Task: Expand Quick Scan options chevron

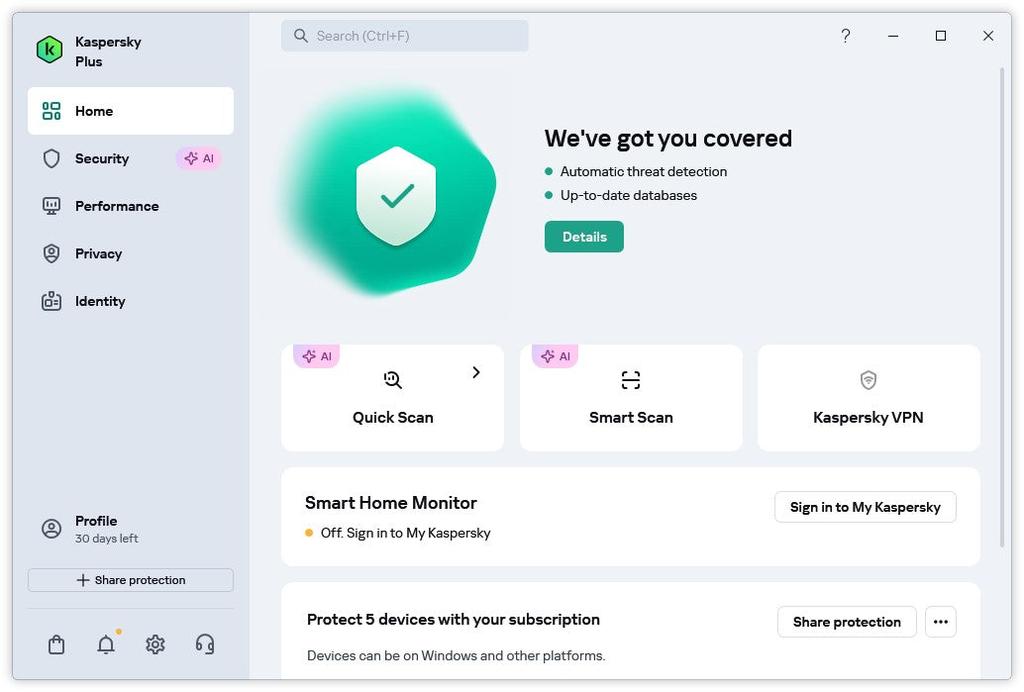Action: click(x=476, y=373)
